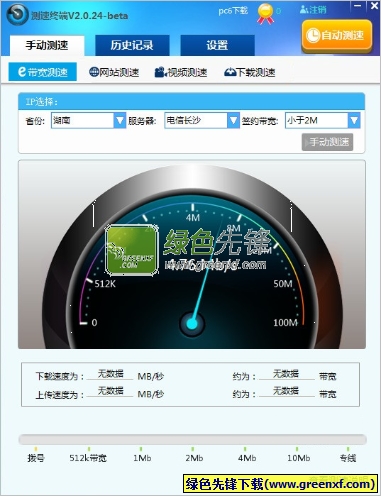This screenshot has height=496, width=381.
Task: Click the pc6下载 text in title bar
Action: tap(233, 11)
